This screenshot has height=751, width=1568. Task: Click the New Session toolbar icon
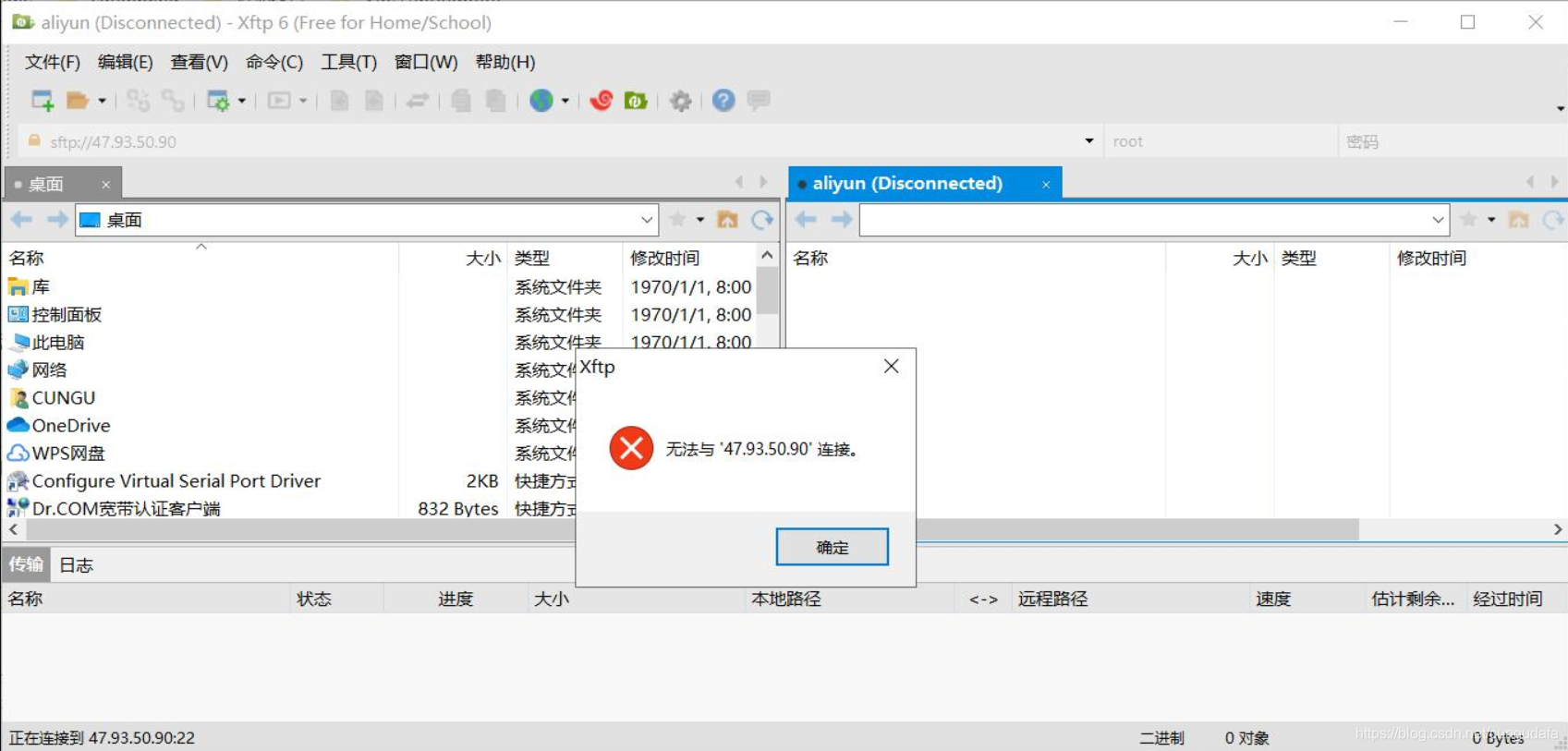[43, 101]
